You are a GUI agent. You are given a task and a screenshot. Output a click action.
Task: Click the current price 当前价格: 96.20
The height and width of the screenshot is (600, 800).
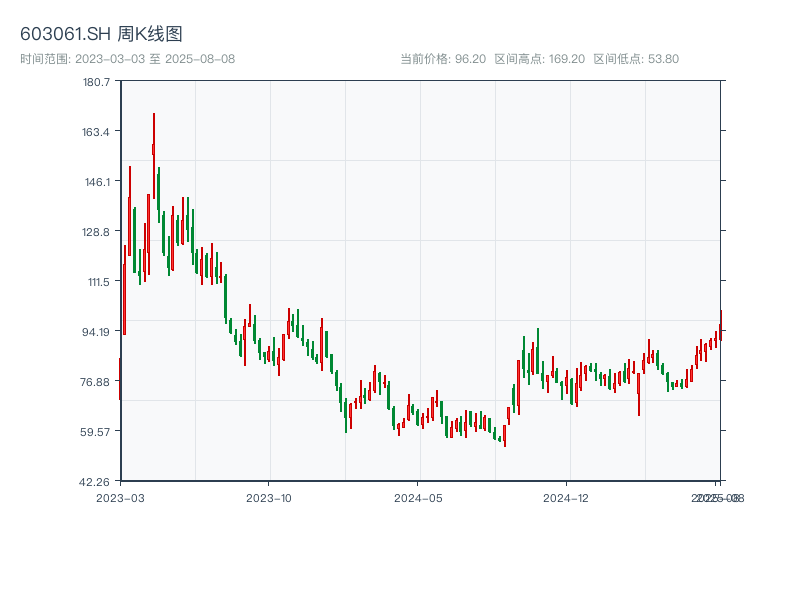pyautogui.click(x=443, y=59)
